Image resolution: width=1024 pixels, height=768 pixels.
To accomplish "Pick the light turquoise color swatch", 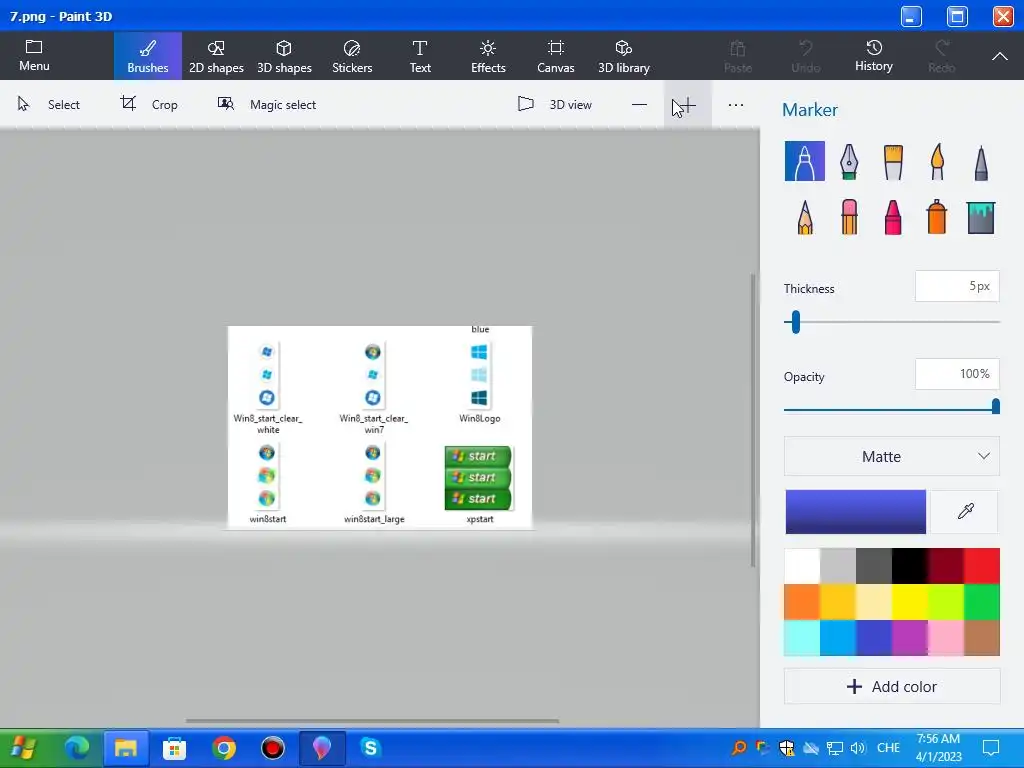I will click(x=802, y=637).
